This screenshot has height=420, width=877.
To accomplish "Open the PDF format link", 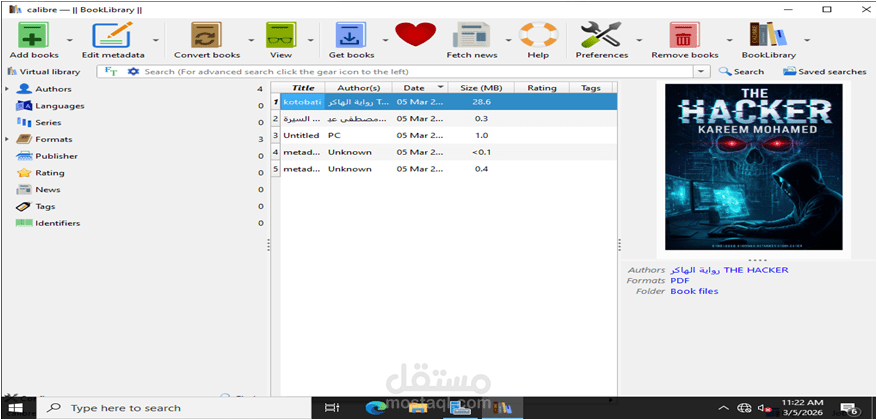I will 680,280.
